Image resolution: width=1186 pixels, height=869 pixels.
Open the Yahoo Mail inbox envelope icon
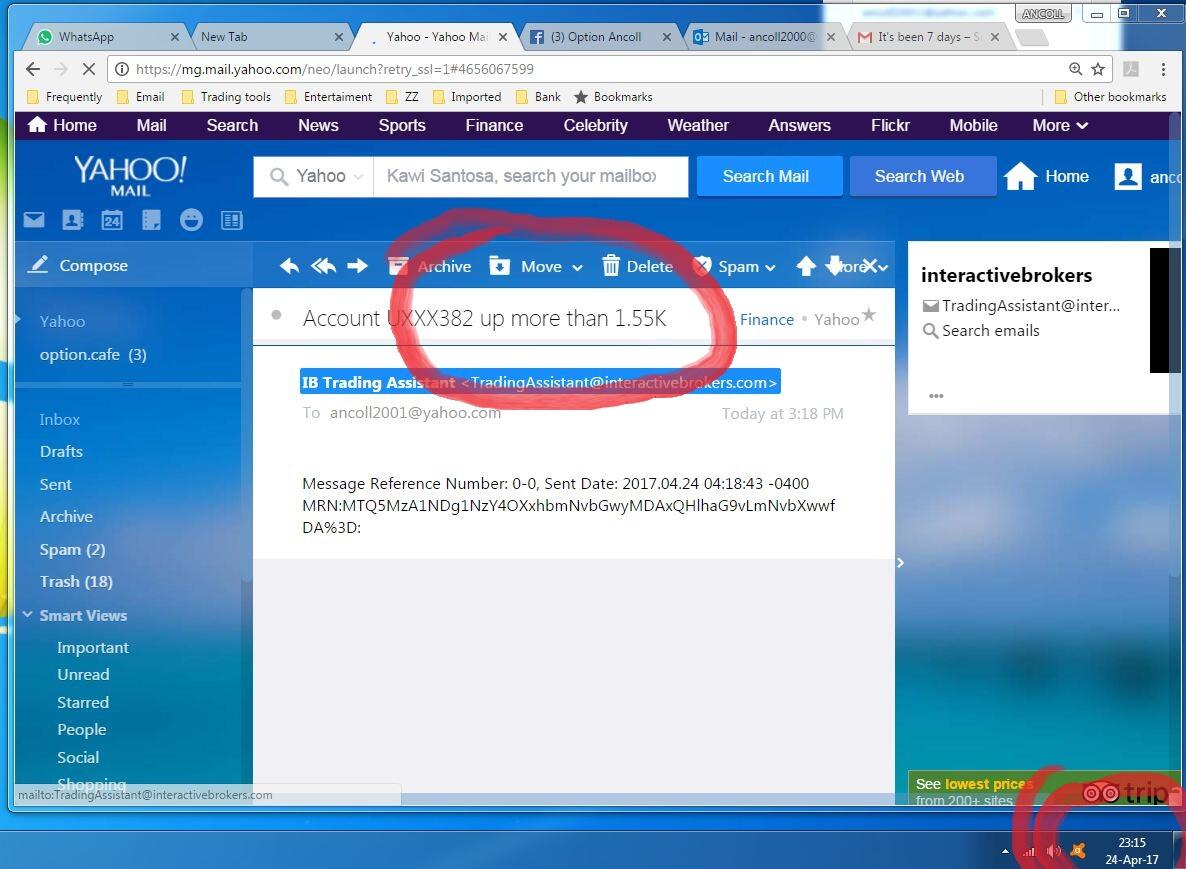pos(34,220)
